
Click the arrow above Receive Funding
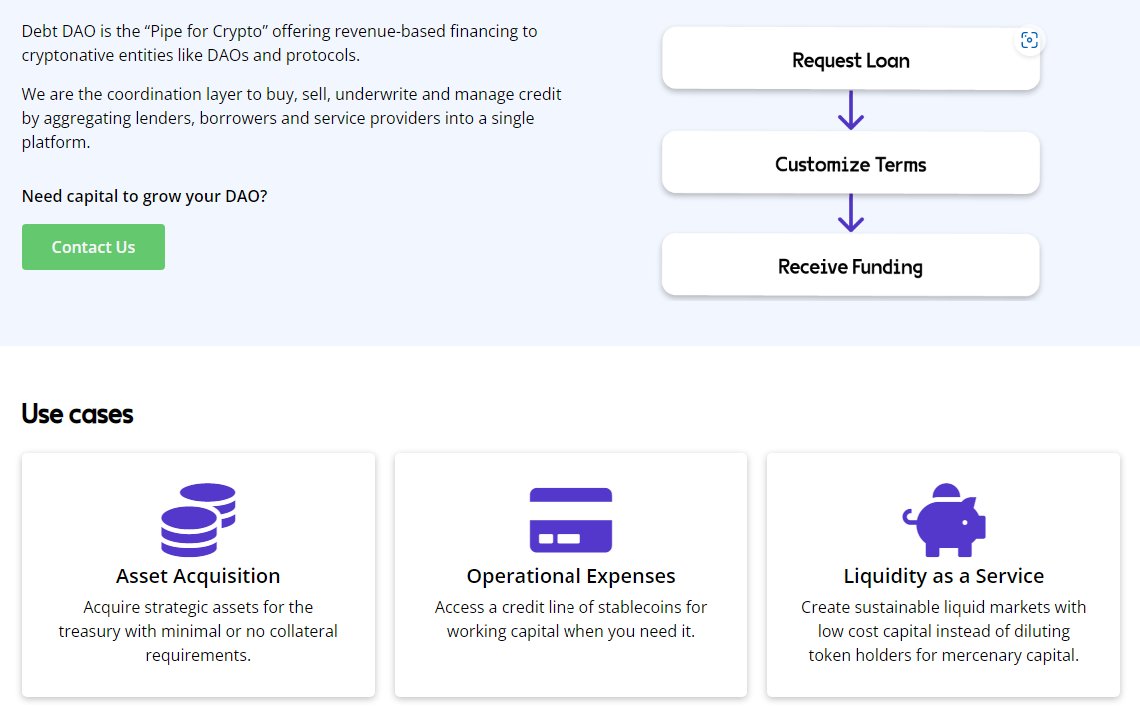pos(850,214)
